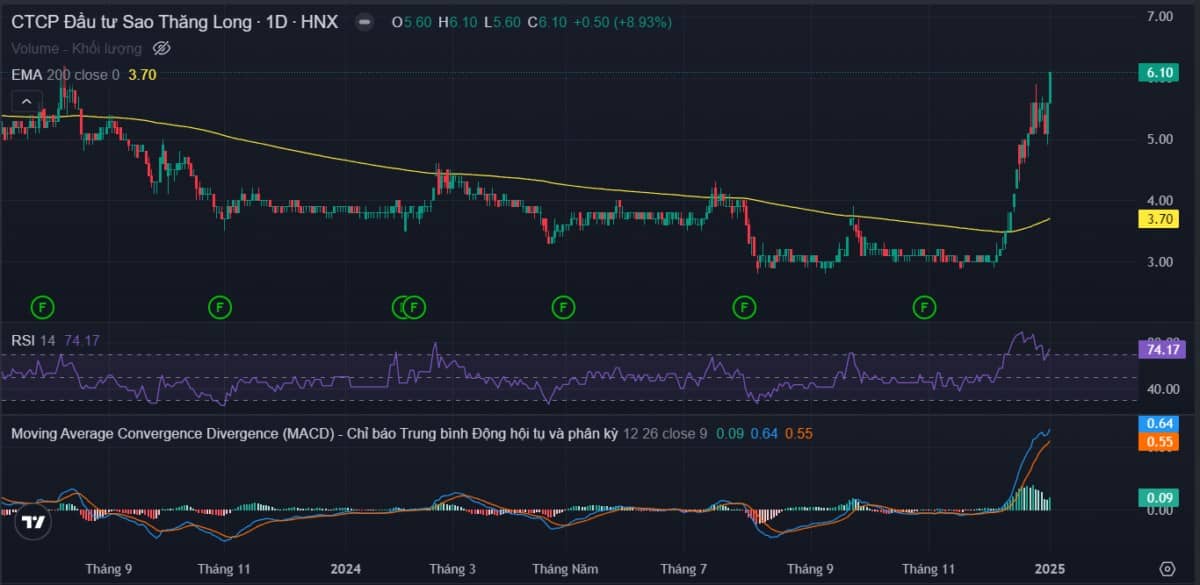Image resolution: width=1200 pixels, height=585 pixels.
Task: Open the F marker above Tháng Năm
Action: [x=564, y=306]
